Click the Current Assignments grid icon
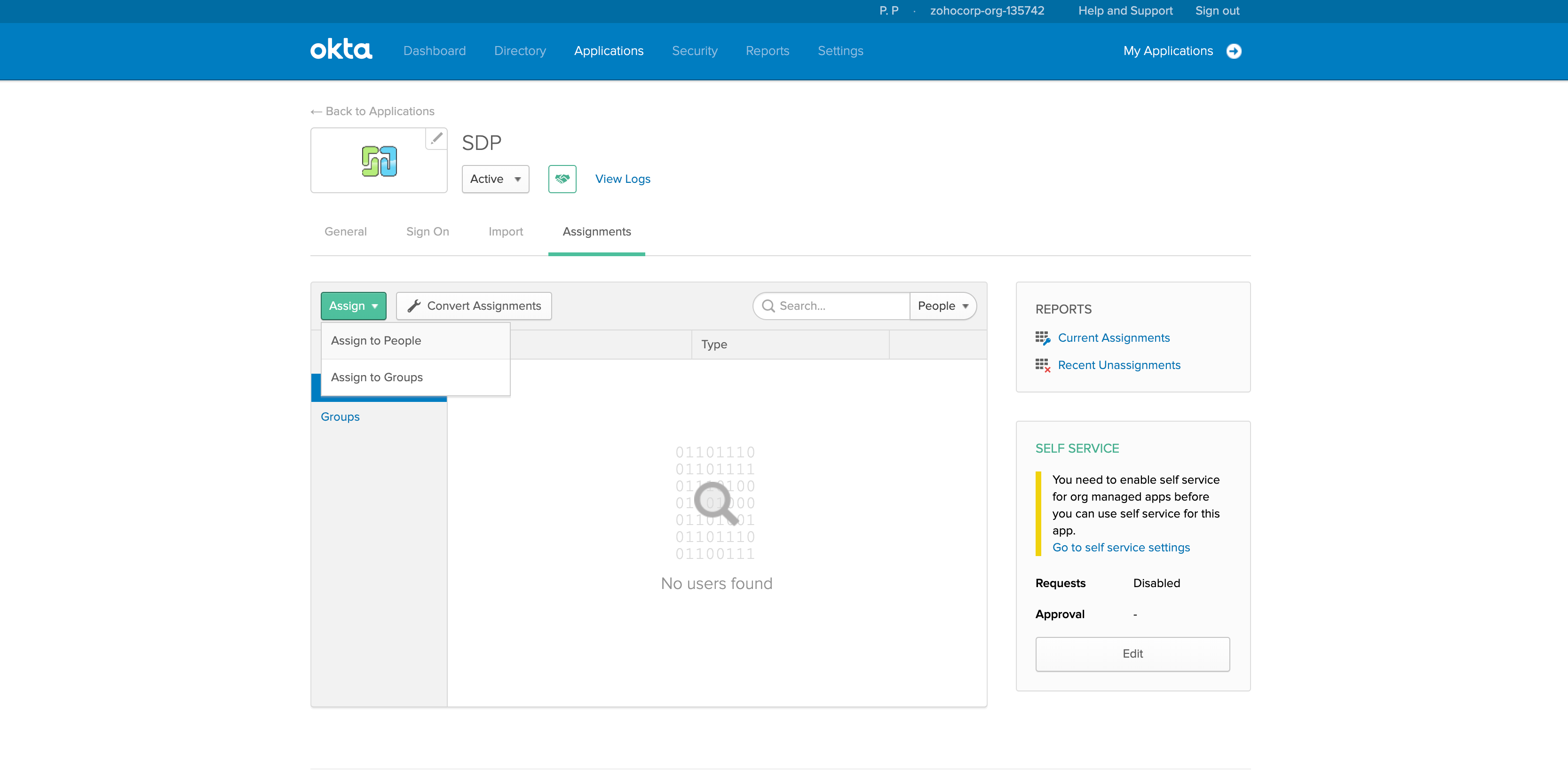Viewport: 1568px width, 777px height. point(1042,338)
